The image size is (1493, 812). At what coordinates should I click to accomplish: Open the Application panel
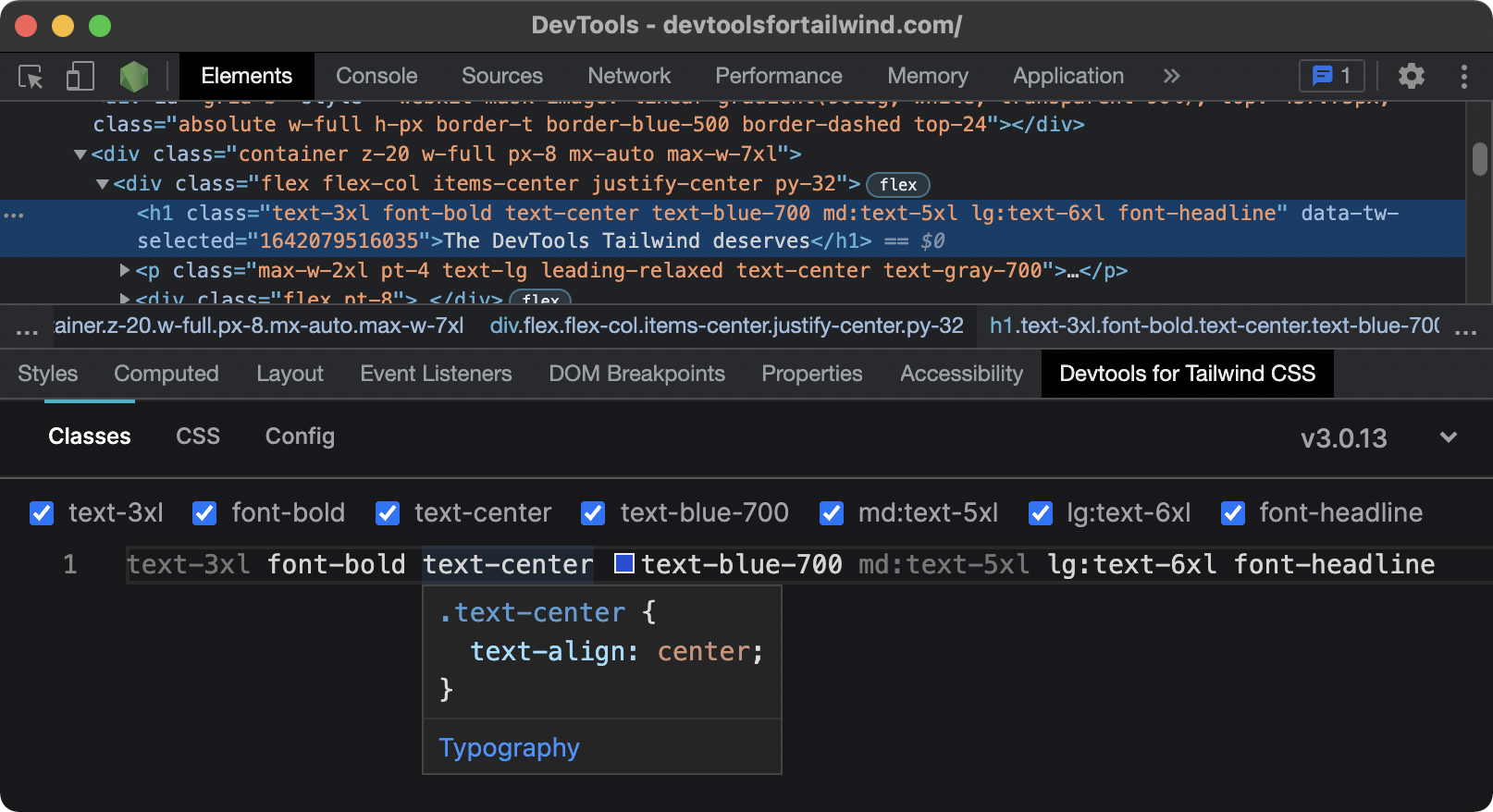tap(1068, 76)
